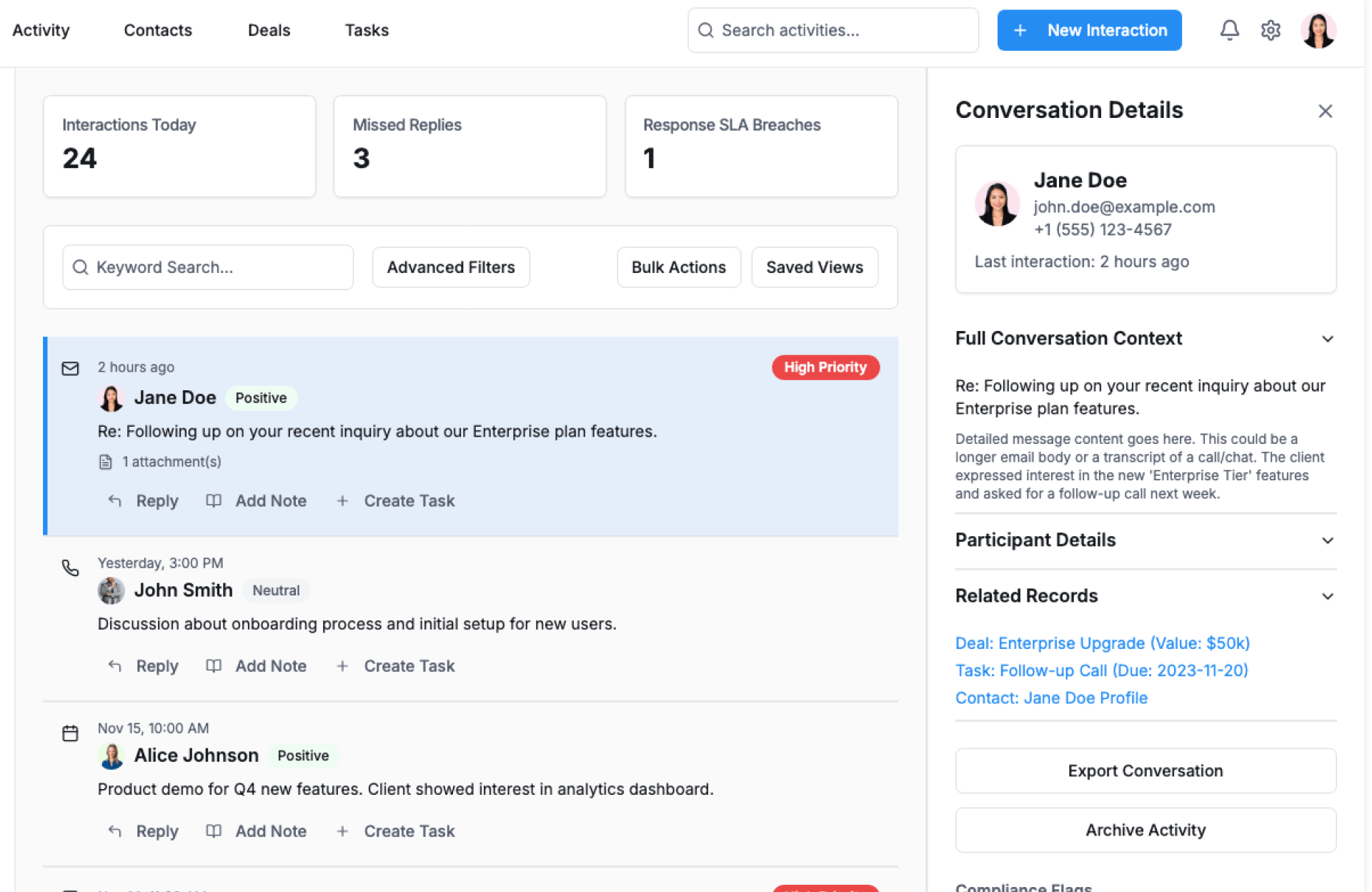Click calendar icon on Alice Johnson interaction
Image resolution: width=1372 pixels, height=892 pixels.
[70, 733]
